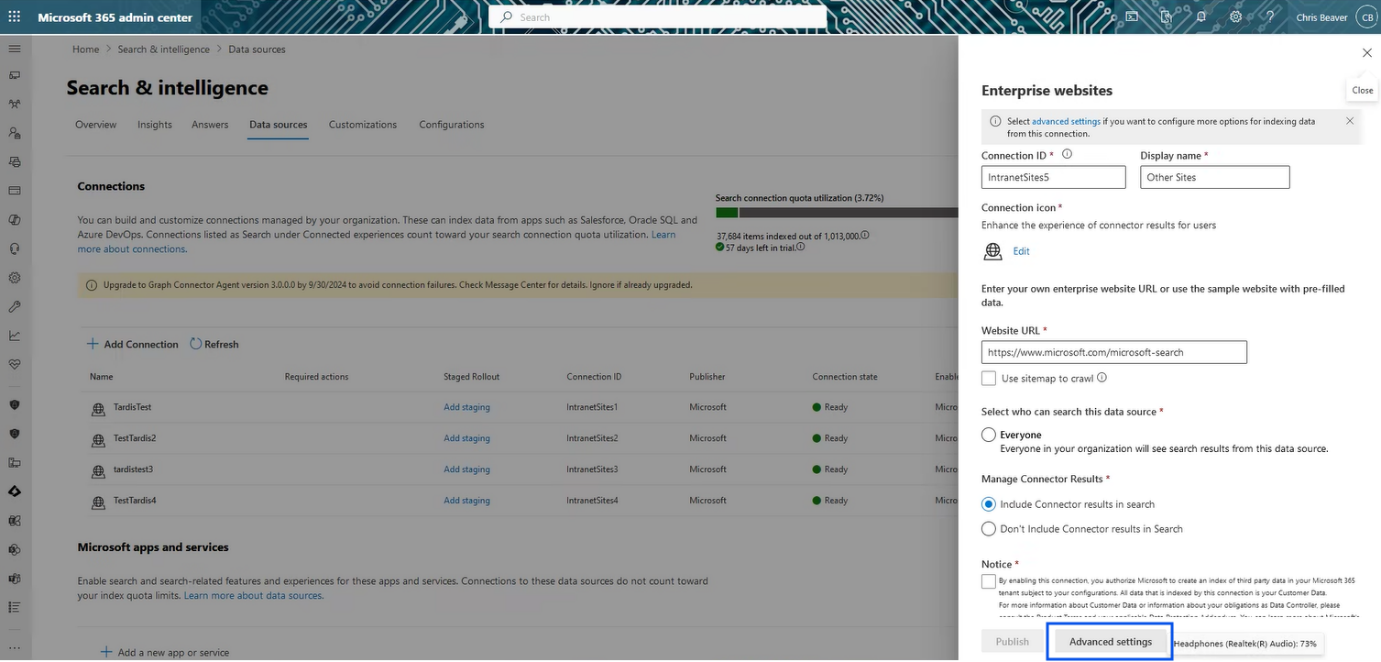Screen dimensions: 1381x662
Task: Select the TestTardis4 connection name
Action: (135, 501)
